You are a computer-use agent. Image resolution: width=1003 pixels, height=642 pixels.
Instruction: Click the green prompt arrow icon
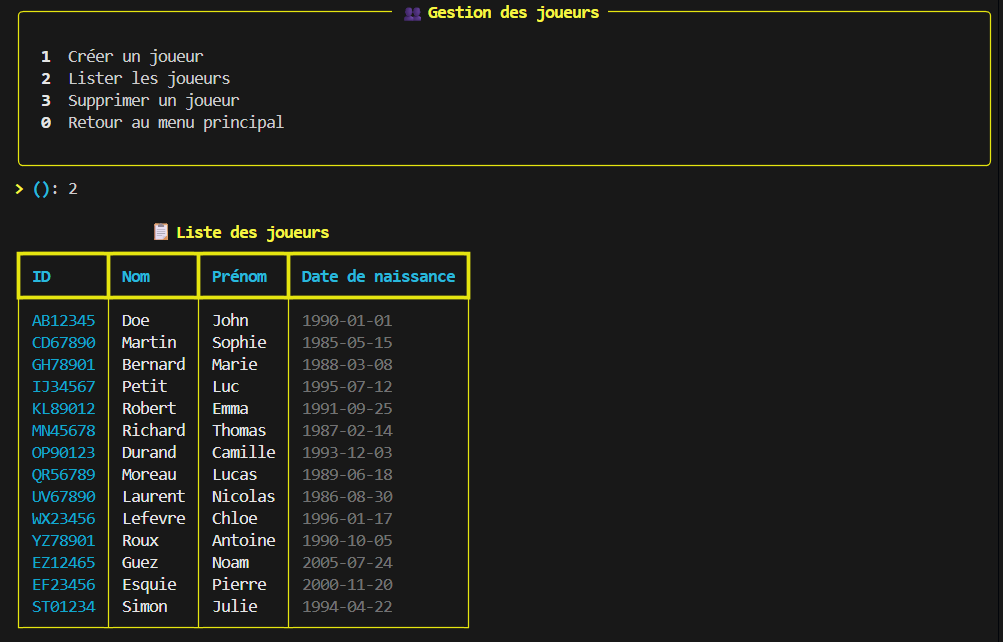tap(18, 188)
